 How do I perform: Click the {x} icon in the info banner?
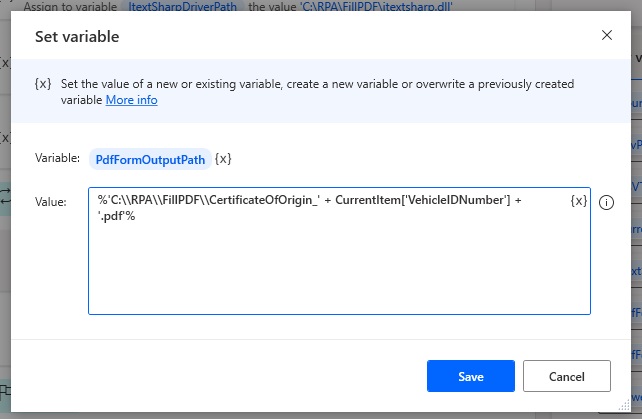click(x=43, y=85)
